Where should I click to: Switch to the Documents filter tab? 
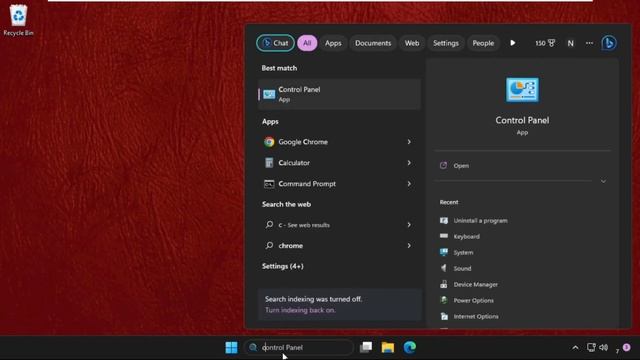point(373,43)
